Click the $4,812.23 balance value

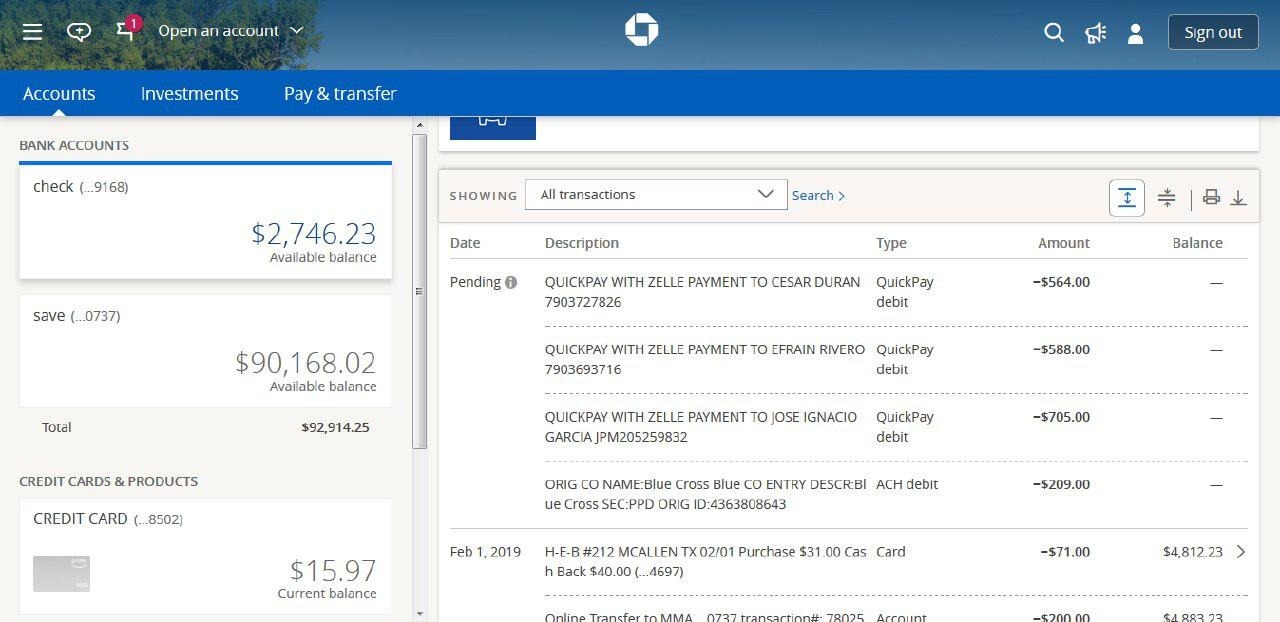tap(1193, 551)
